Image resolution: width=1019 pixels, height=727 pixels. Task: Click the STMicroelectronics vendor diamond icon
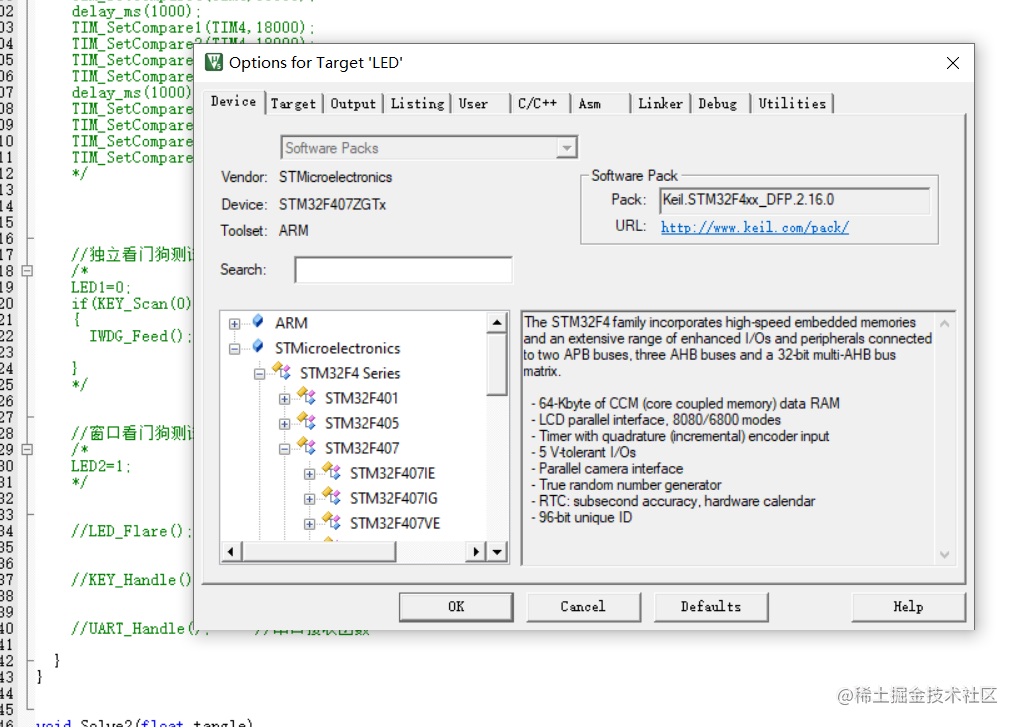coord(258,347)
